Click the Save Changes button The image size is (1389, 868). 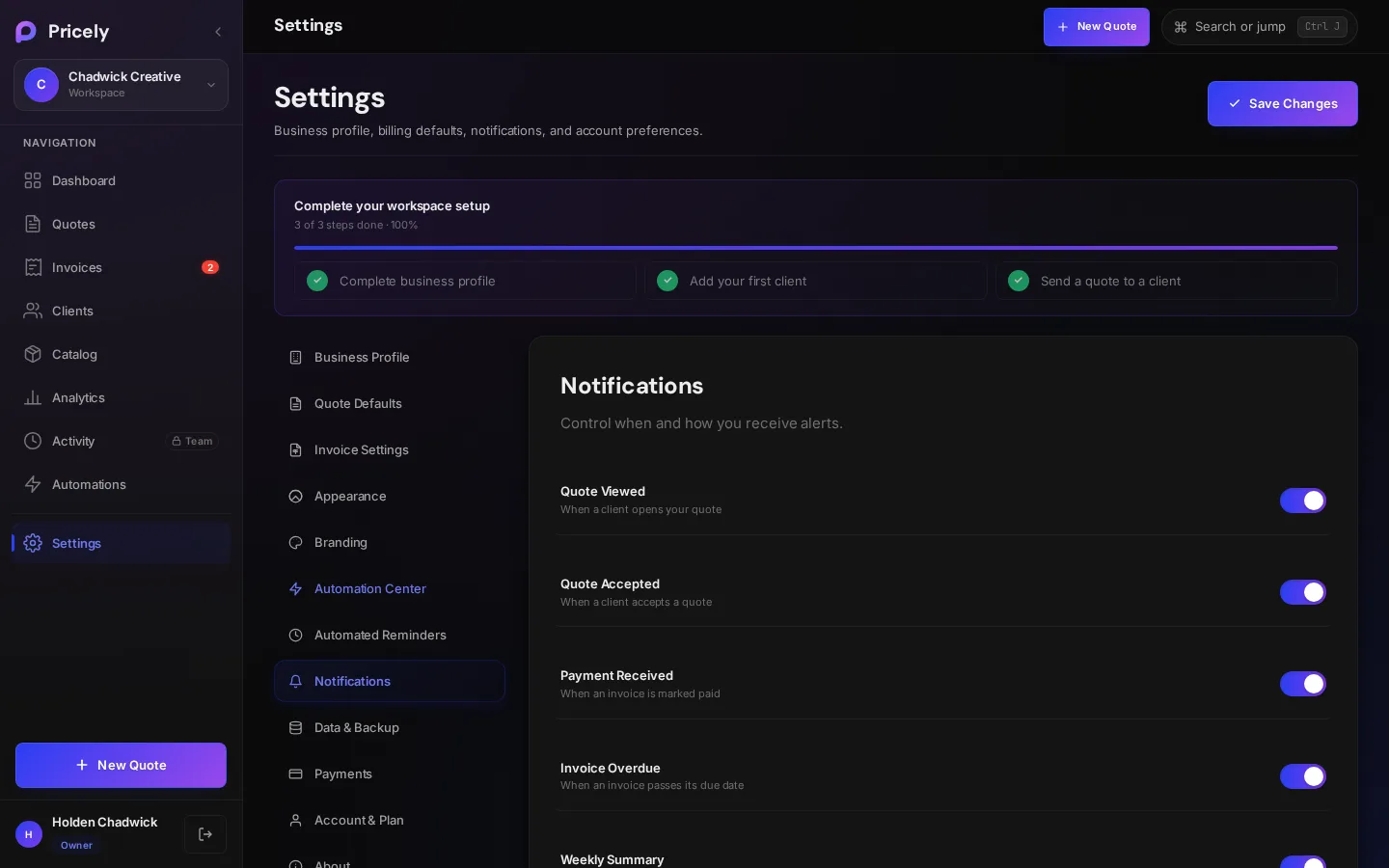pyautogui.click(x=1283, y=104)
